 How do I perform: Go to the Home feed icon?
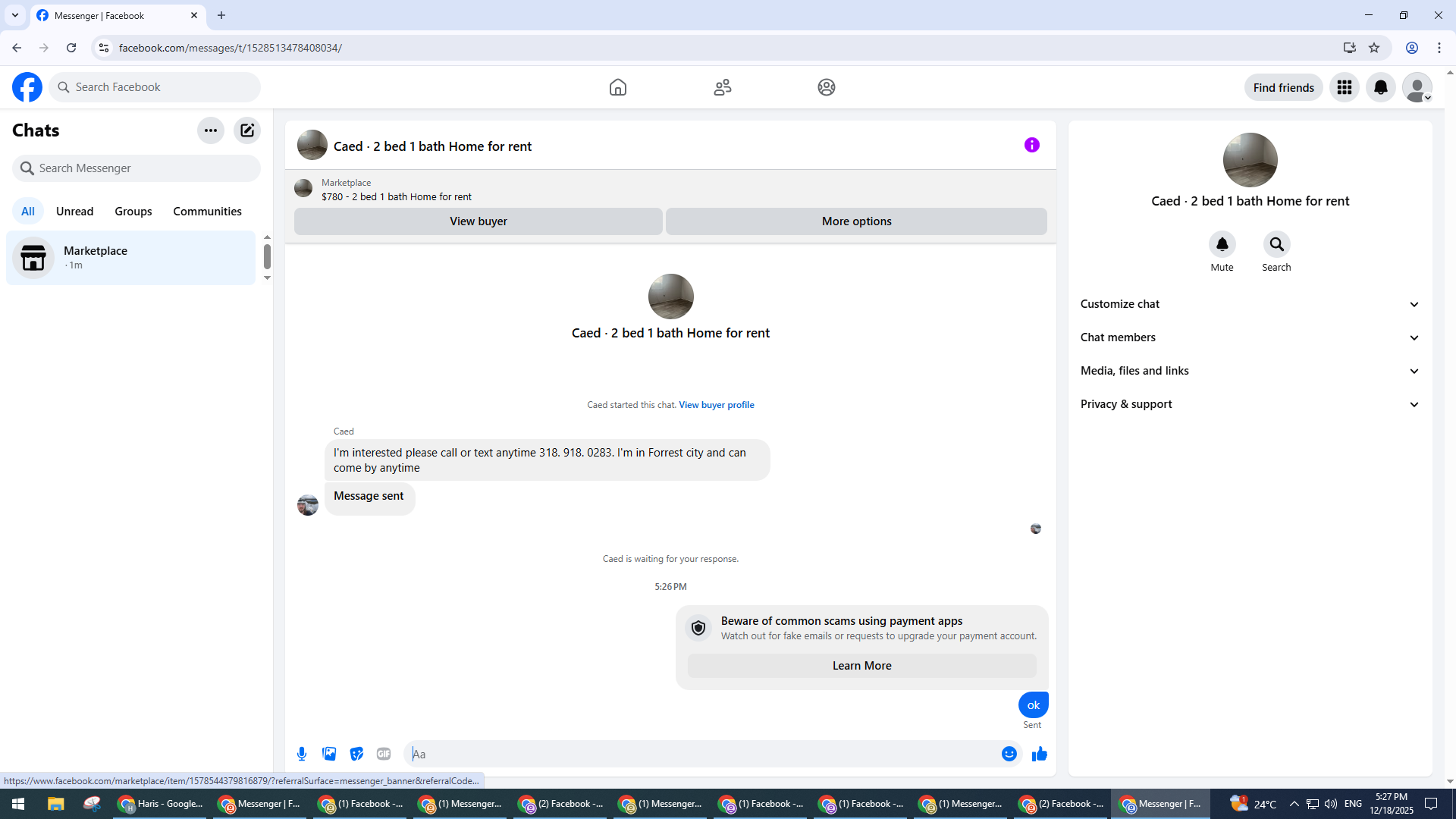click(618, 87)
